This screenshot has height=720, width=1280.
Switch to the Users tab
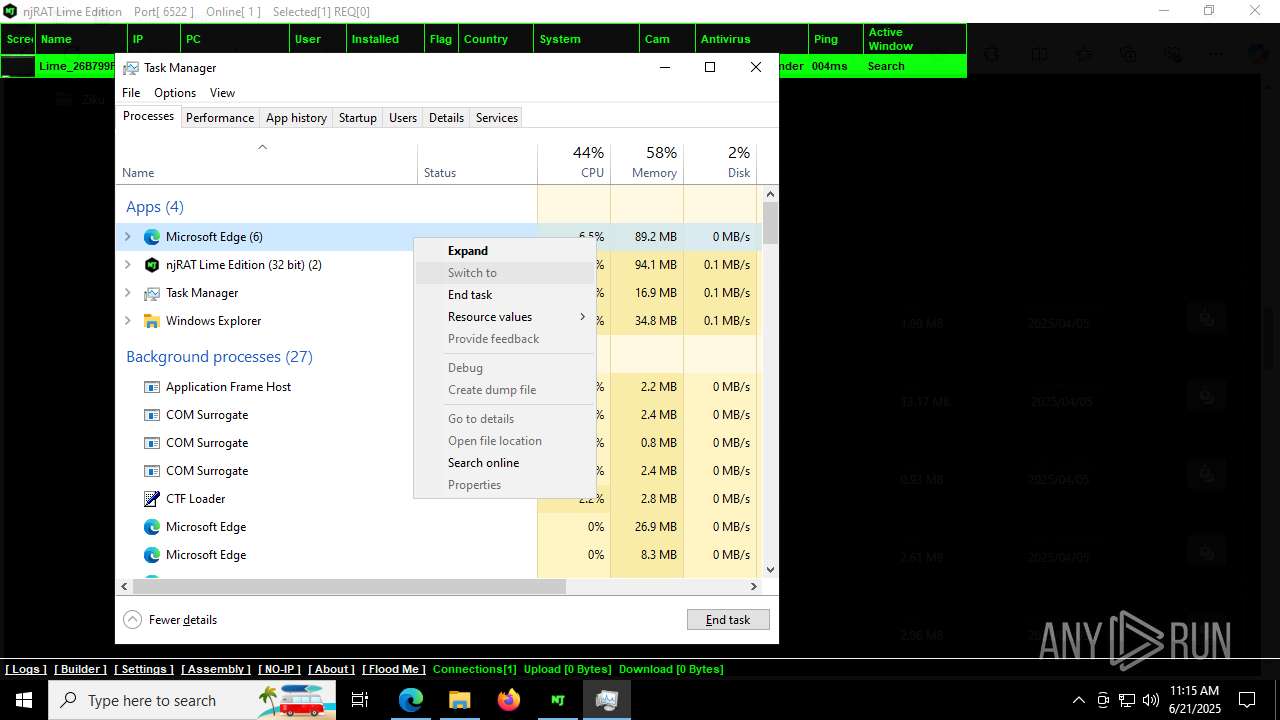403,118
